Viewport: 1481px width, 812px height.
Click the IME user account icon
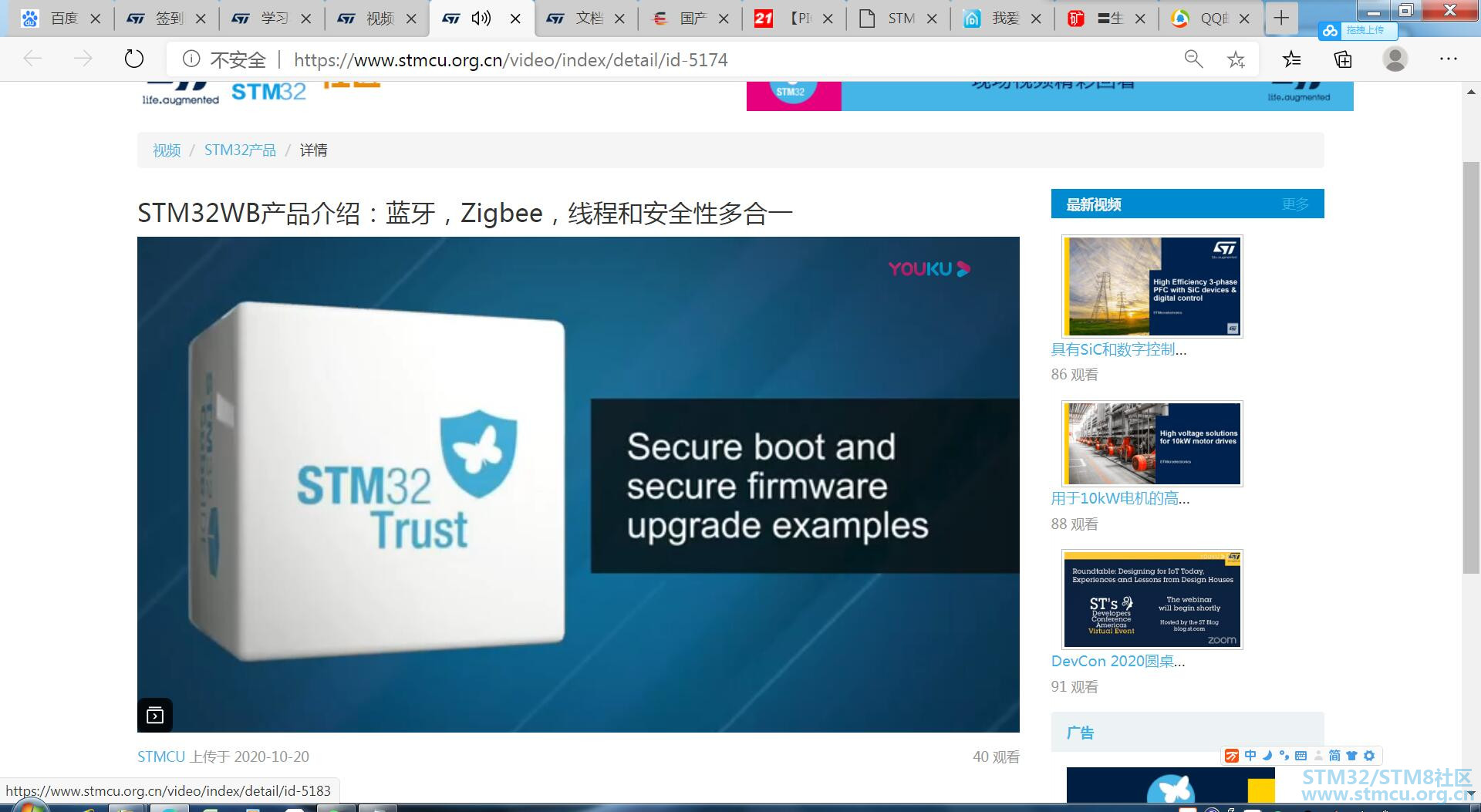1318,756
